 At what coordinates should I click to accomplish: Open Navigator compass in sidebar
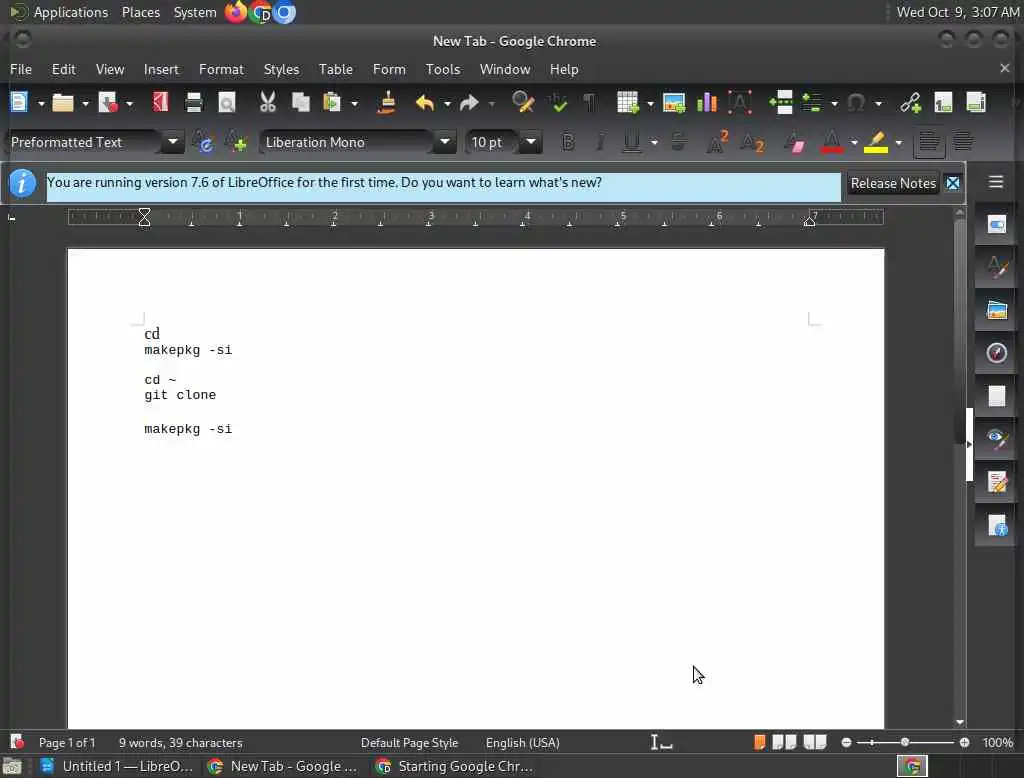click(x=996, y=353)
